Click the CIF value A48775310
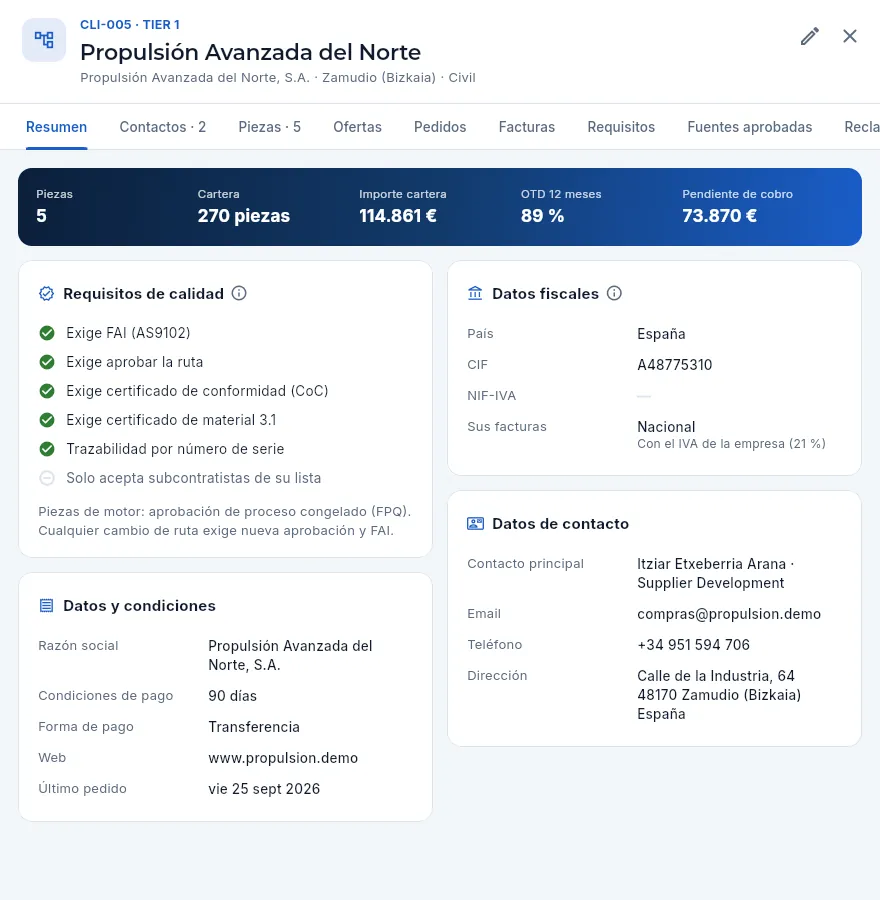Viewport: 880px width, 900px height. point(674,365)
